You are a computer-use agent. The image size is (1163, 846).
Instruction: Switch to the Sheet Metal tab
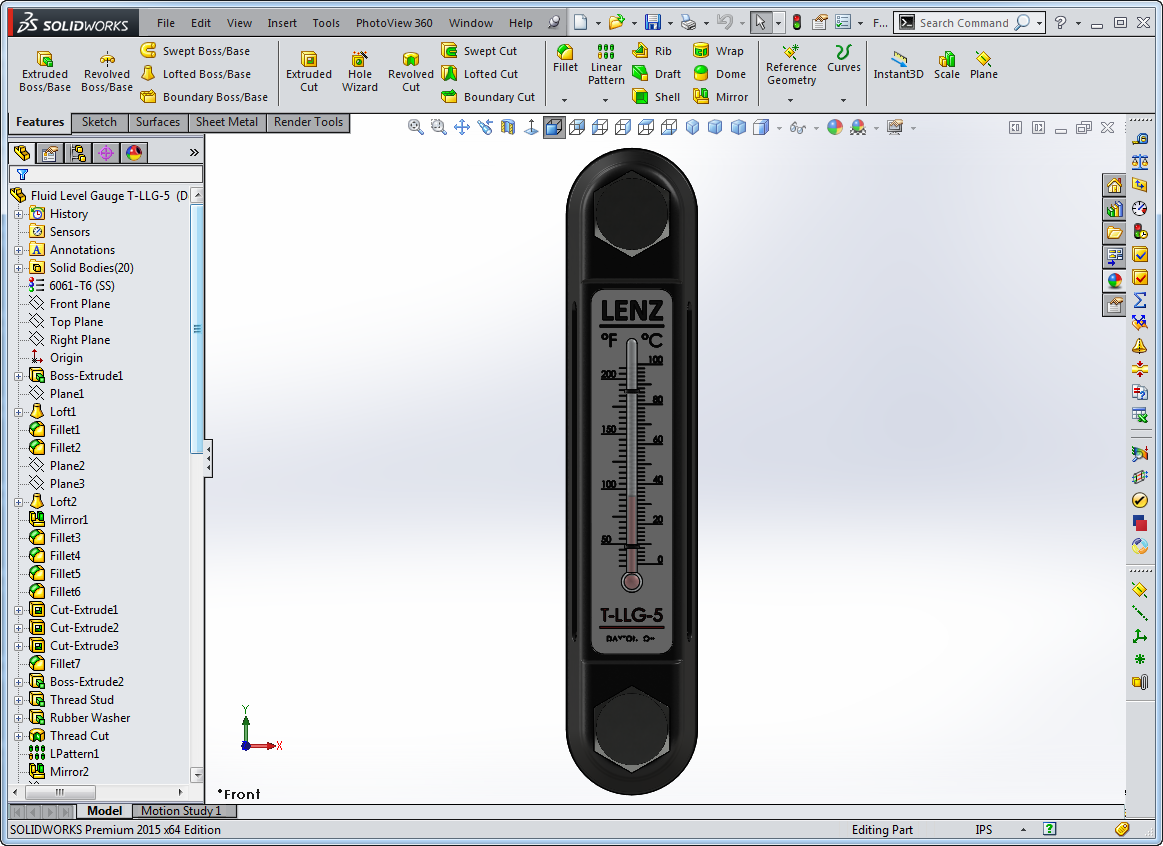click(x=227, y=122)
